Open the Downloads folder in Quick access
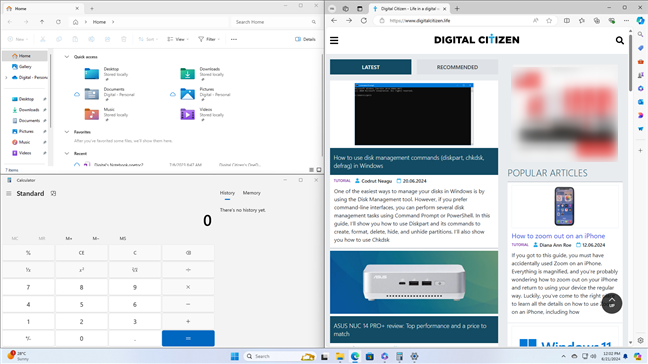The height and width of the screenshot is (364, 648). pos(202,74)
